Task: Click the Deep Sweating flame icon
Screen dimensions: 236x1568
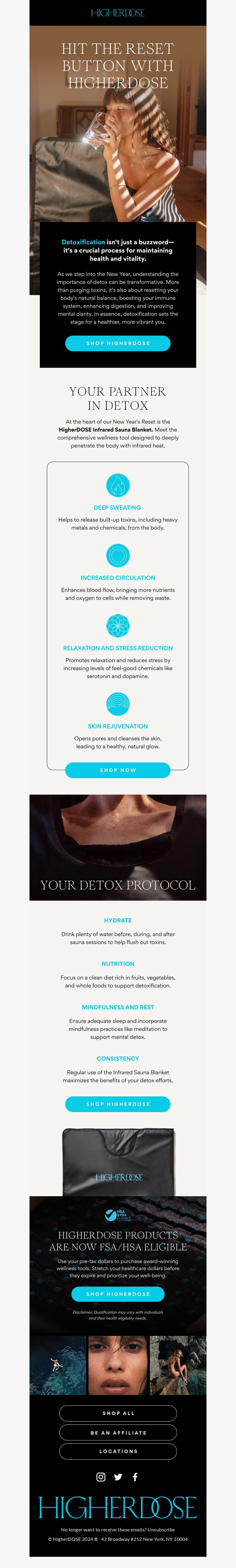Action: point(118,485)
